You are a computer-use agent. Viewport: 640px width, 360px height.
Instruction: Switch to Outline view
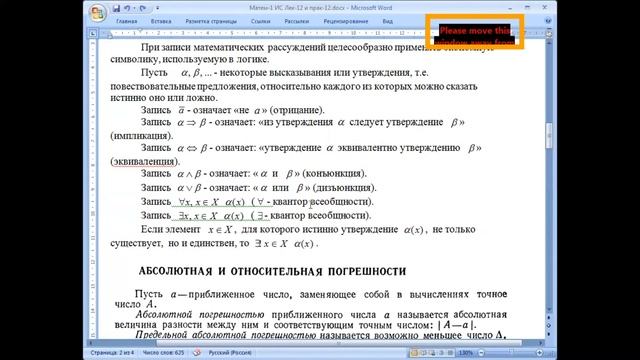tap(441, 353)
